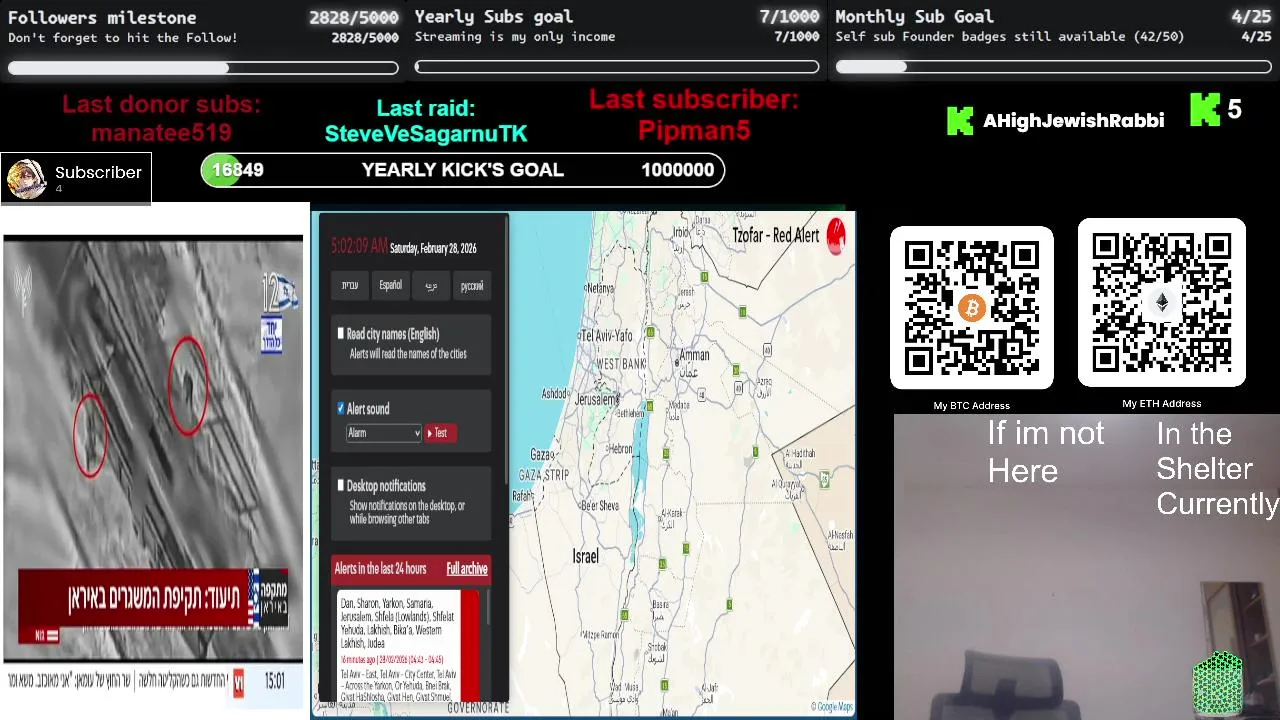Viewport: 1280px width, 720px height.
Task: Click the WEST BANK label on map
Action: 621,364
